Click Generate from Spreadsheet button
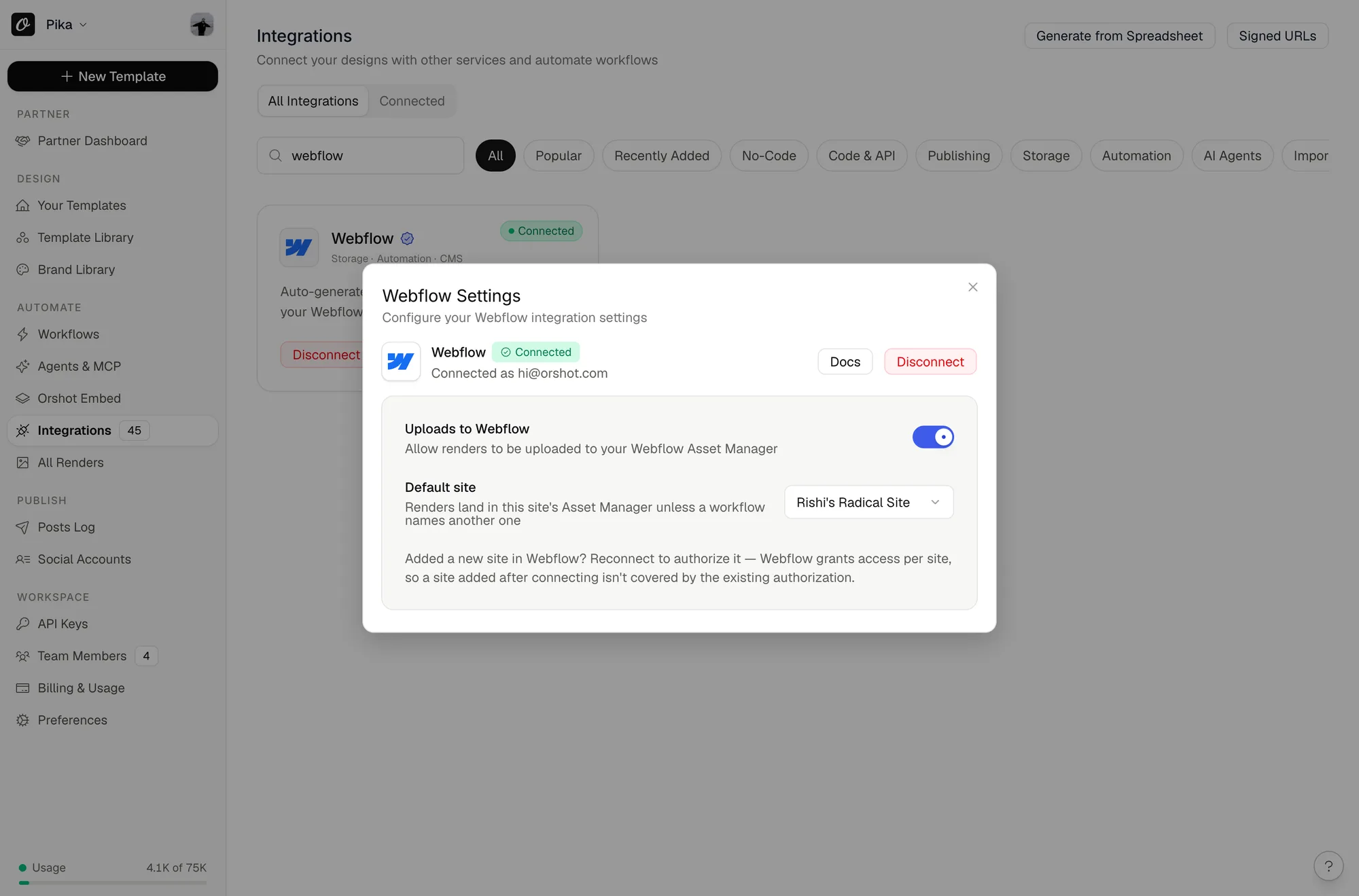This screenshot has width=1359, height=896. [1119, 36]
